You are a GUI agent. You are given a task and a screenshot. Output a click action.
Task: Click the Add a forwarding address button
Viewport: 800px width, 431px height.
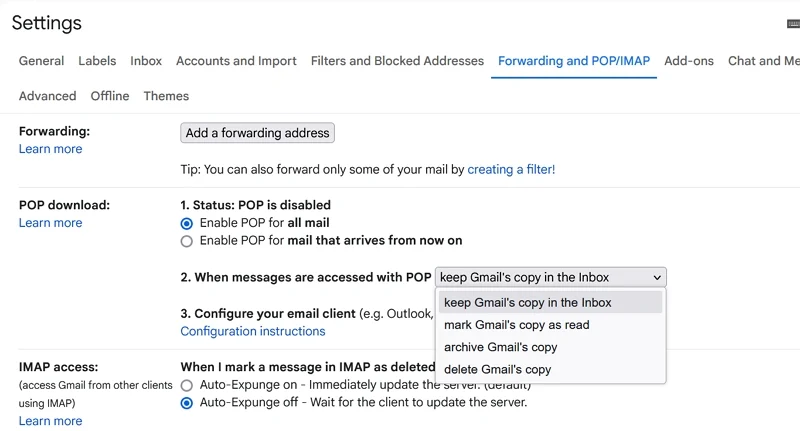[x=257, y=133]
